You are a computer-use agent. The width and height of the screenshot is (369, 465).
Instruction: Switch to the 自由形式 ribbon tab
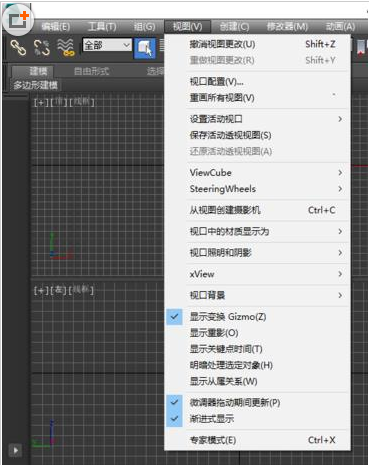[x=91, y=71]
